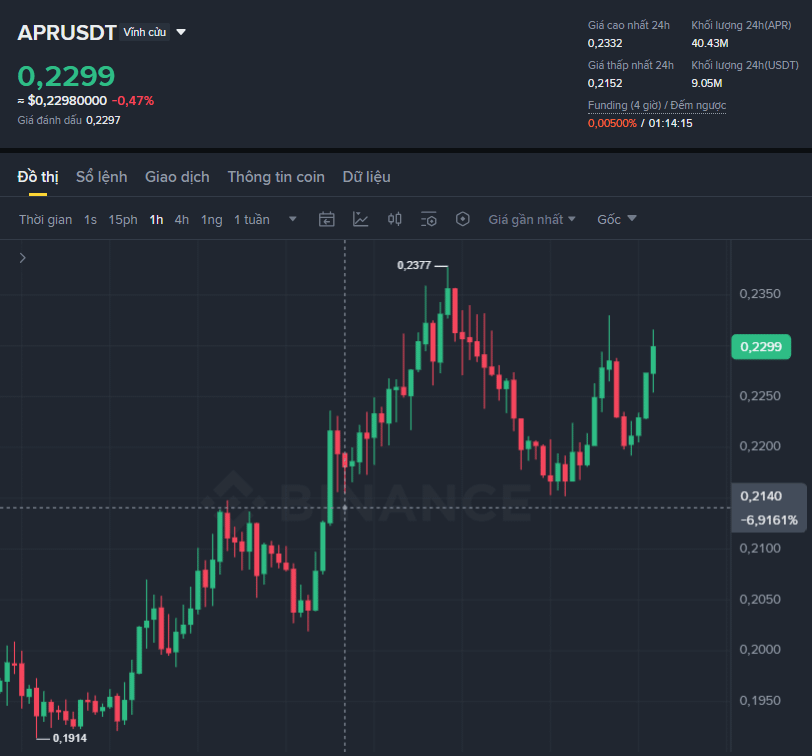
Task: Open the candlestick chart style icon
Action: point(395,220)
